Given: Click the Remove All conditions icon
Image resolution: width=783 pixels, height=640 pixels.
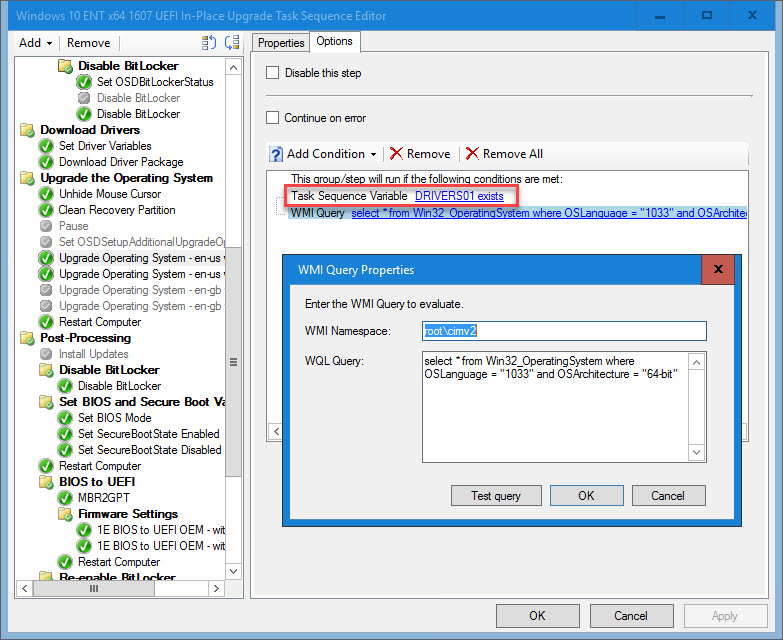Looking at the screenshot, I should pyautogui.click(x=473, y=154).
